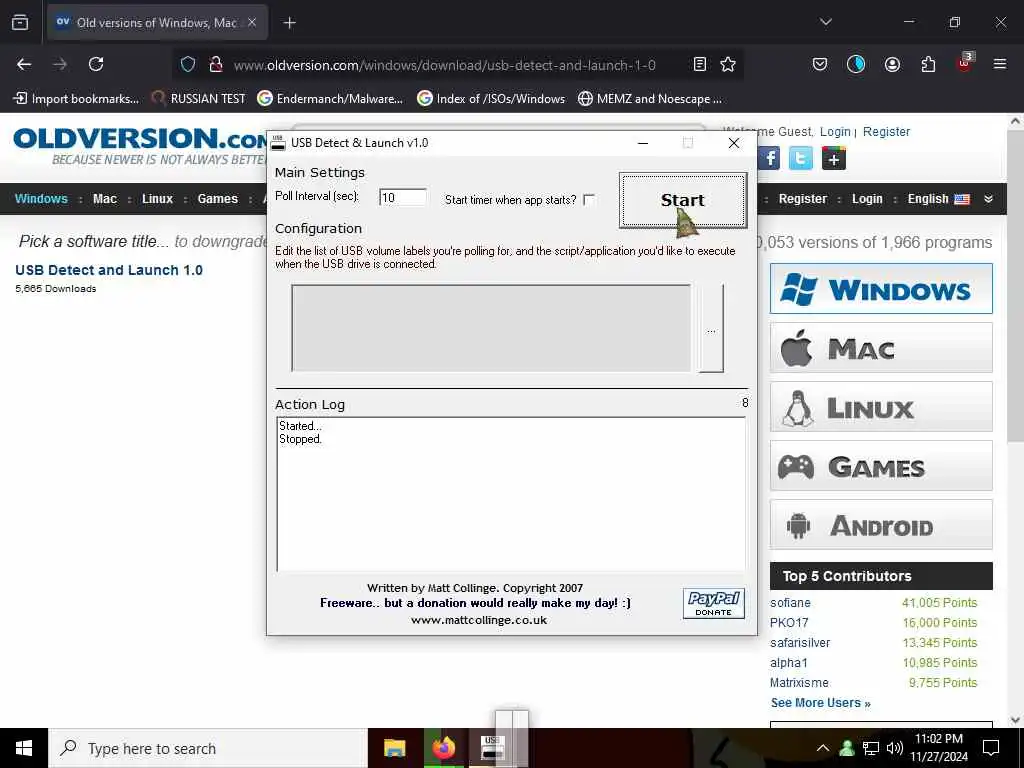Click the Start button in USB Detect & Launch
This screenshot has height=768, width=1024.
[x=682, y=200]
